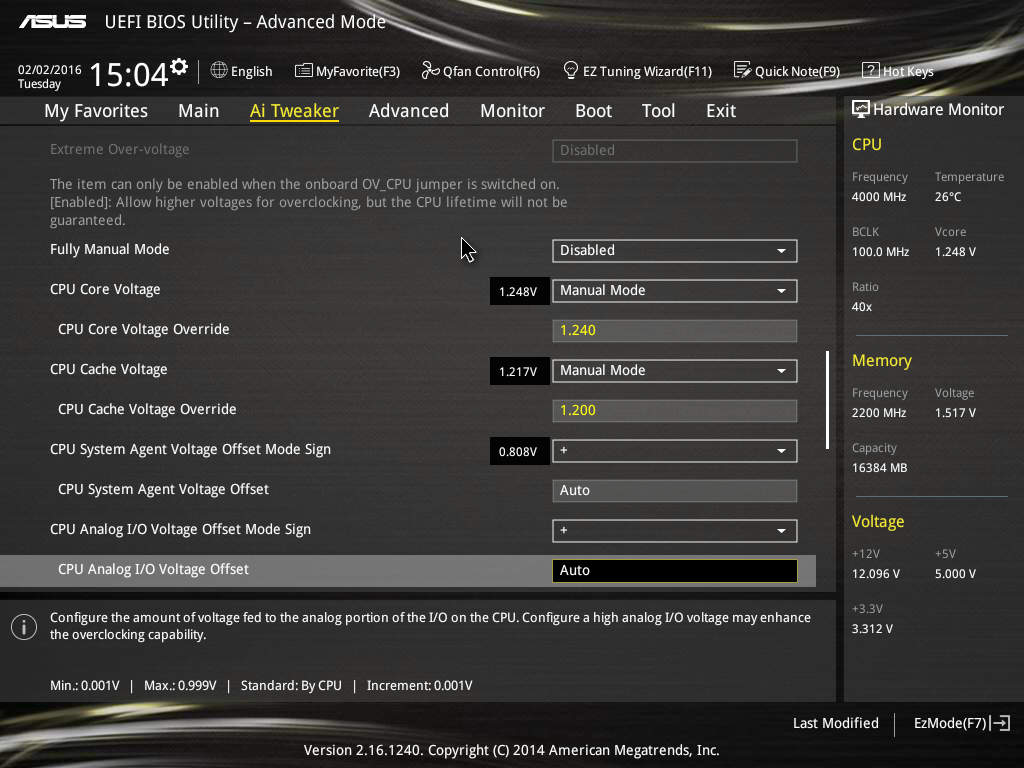Screen dimensions: 1024x768
Task: Click EZ Tuning Wizard(F11) label
Action: click(647, 71)
